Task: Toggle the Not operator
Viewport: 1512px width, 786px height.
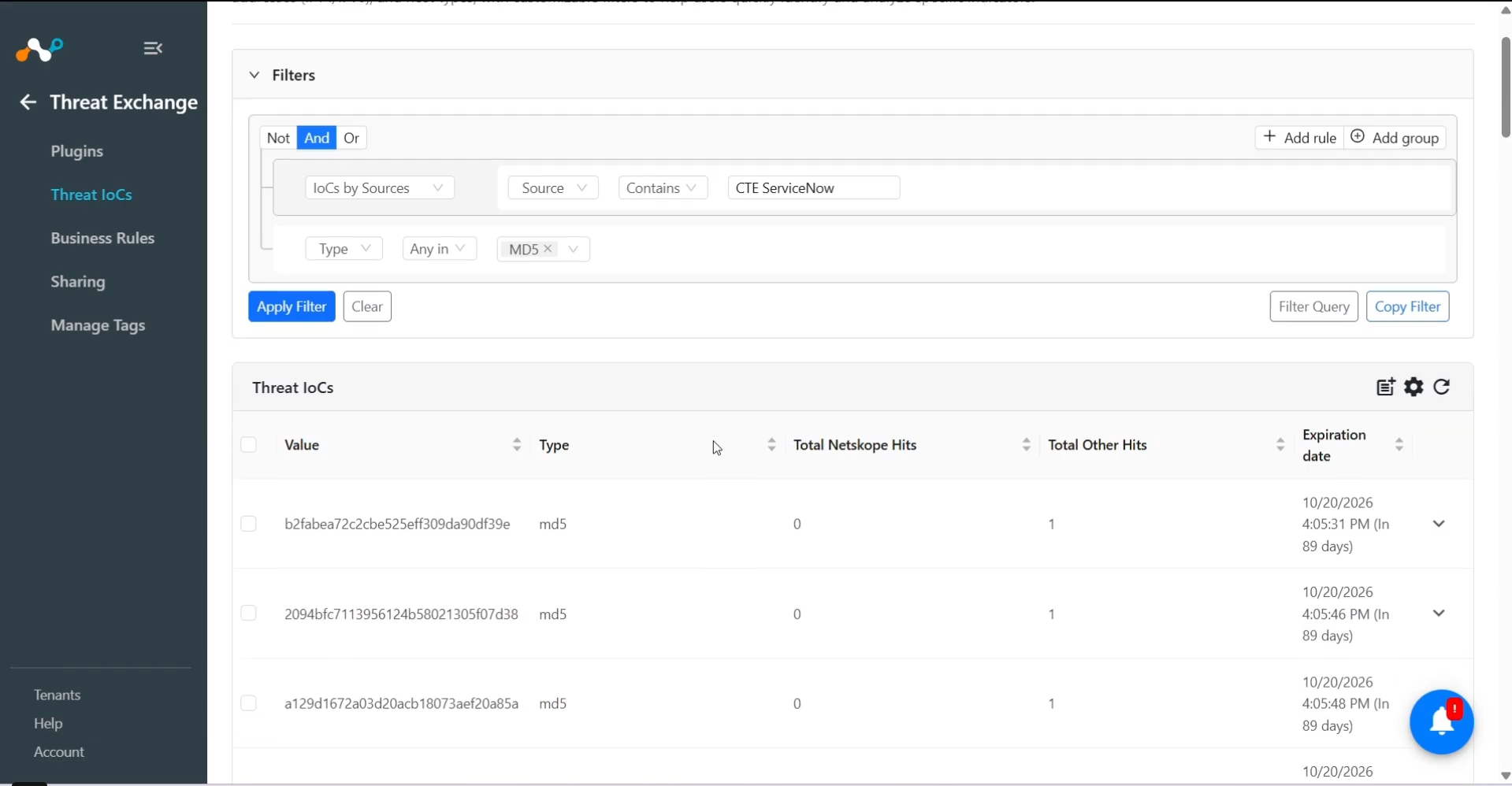Action: [278, 138]
